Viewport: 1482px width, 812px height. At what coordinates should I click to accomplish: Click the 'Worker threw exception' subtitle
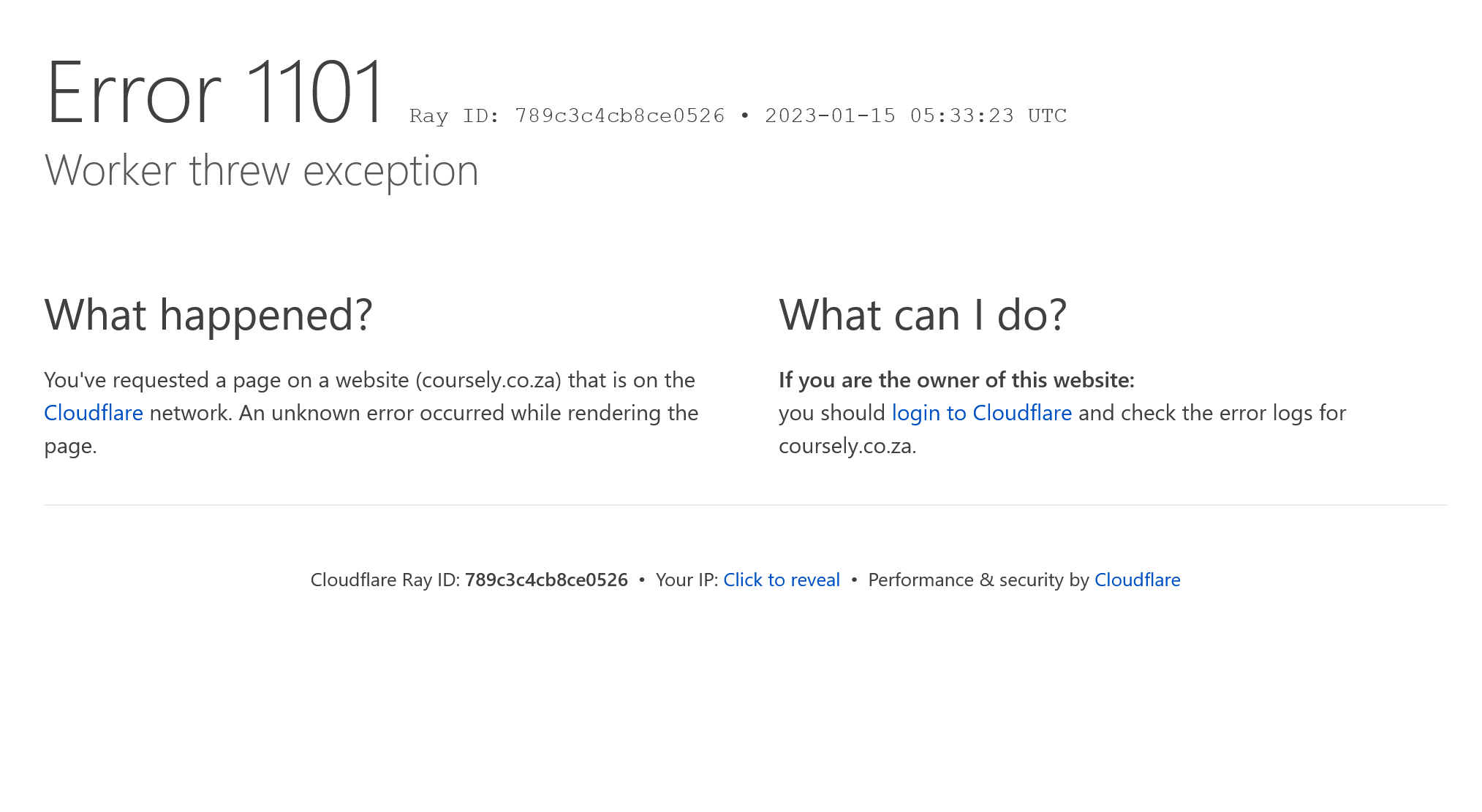261,171
